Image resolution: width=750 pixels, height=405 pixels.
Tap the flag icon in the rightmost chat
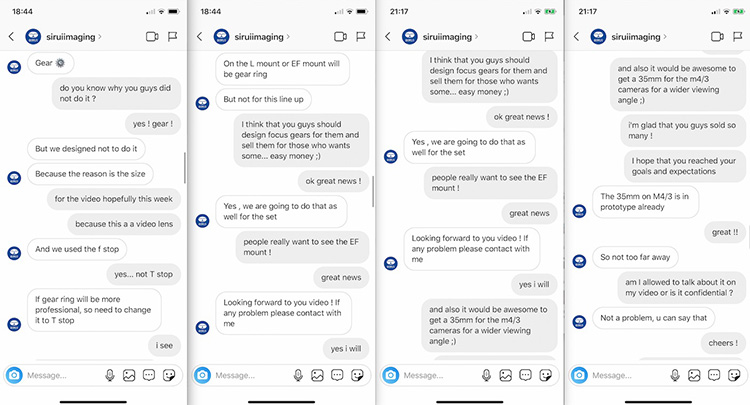click(735, 36)
